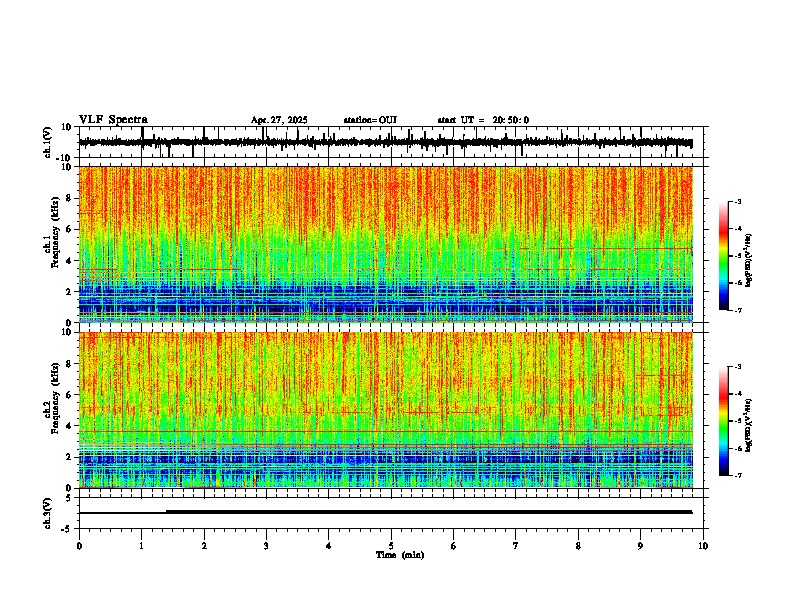
Task: Click the ch.3 trace step near 1.4 minutes
Action: (x=166, y=512)
